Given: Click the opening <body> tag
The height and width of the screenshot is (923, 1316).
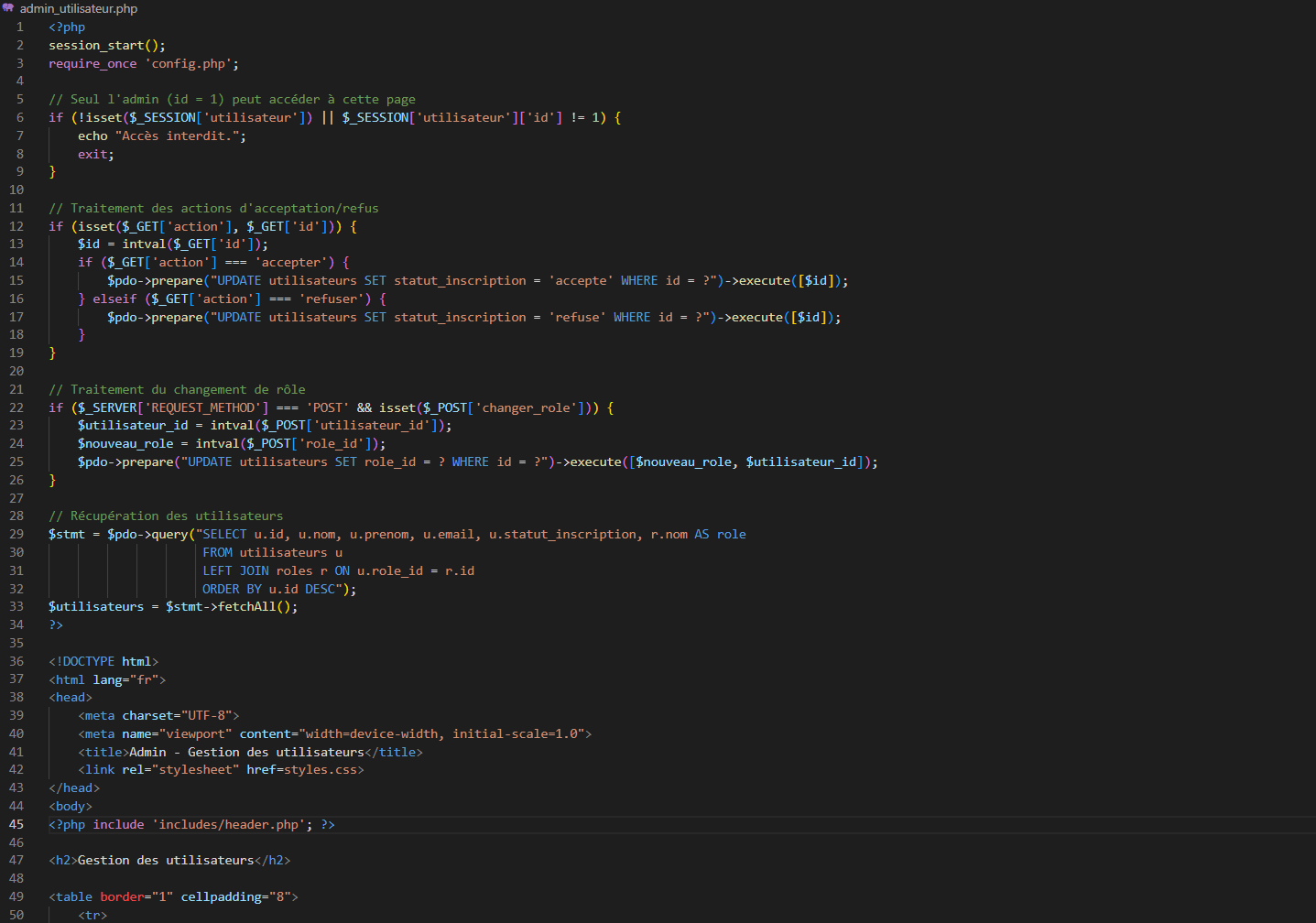Looking at the screenshot, I should [x=71, y=807].
